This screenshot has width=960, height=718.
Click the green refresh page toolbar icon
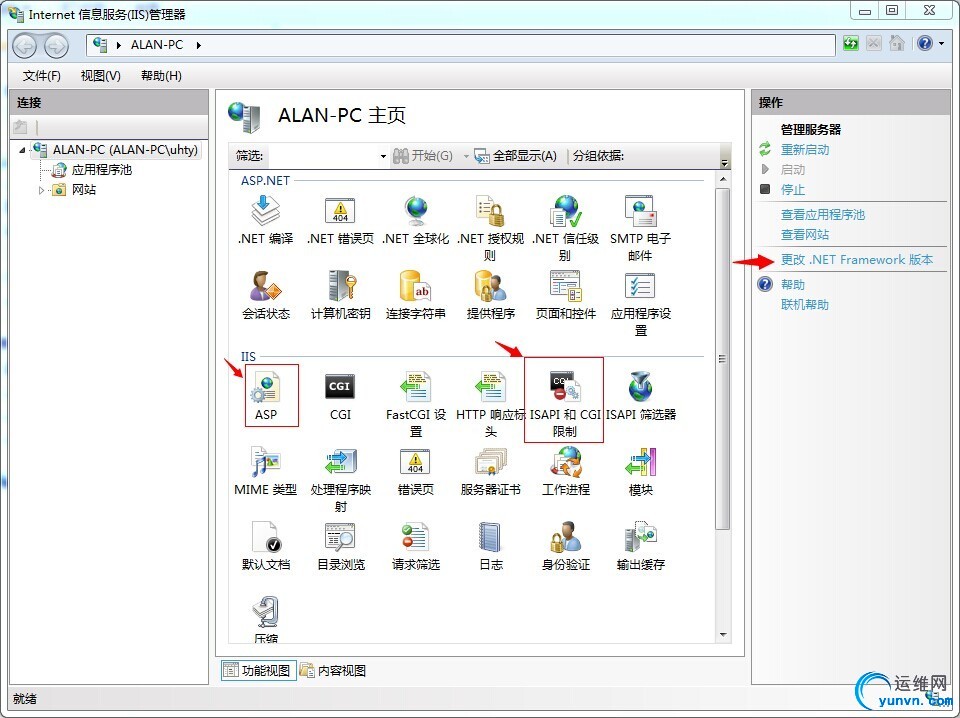point(850,43)
